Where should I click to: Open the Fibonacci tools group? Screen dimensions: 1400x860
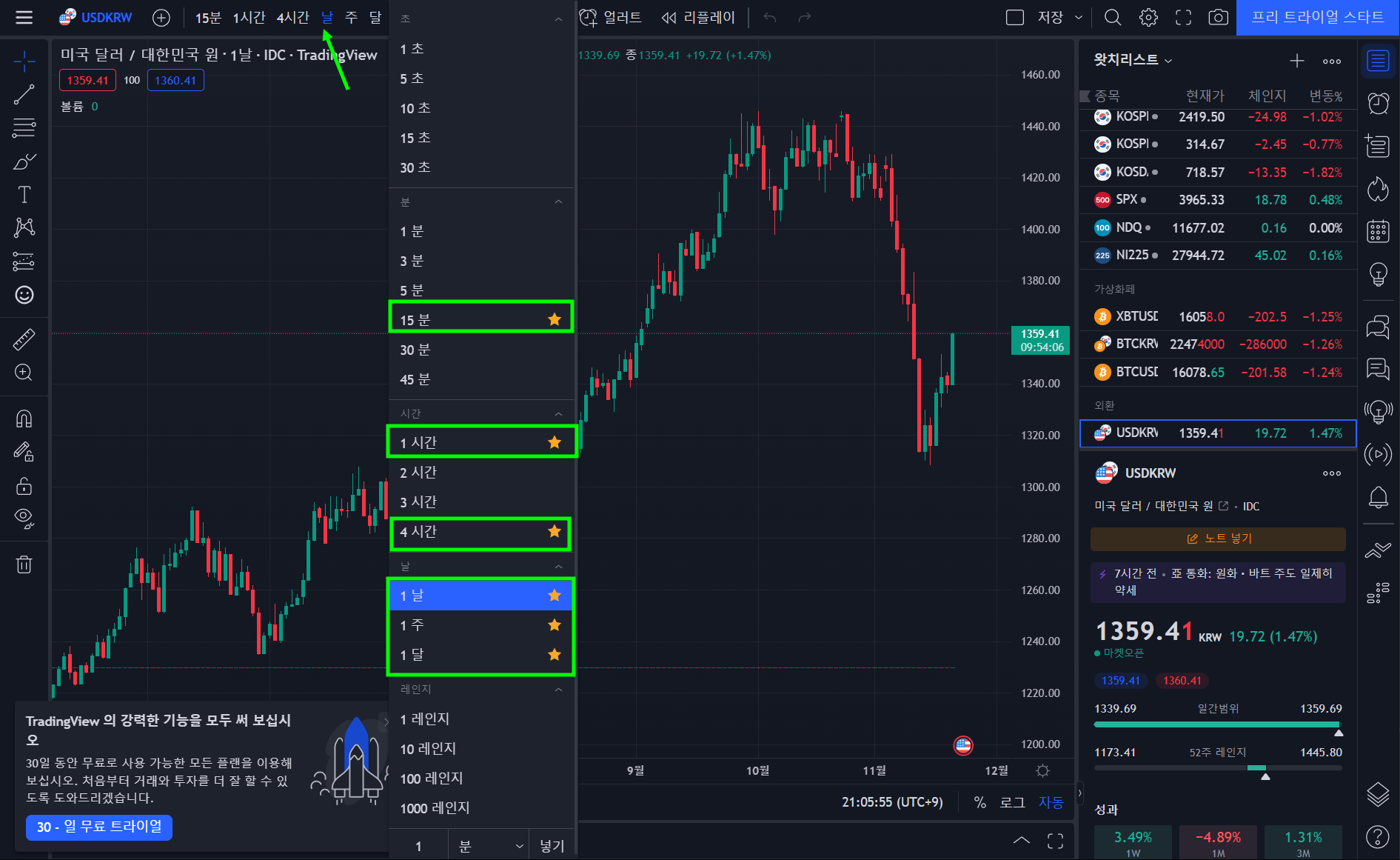pyautogui.click(x=24, y=128)
